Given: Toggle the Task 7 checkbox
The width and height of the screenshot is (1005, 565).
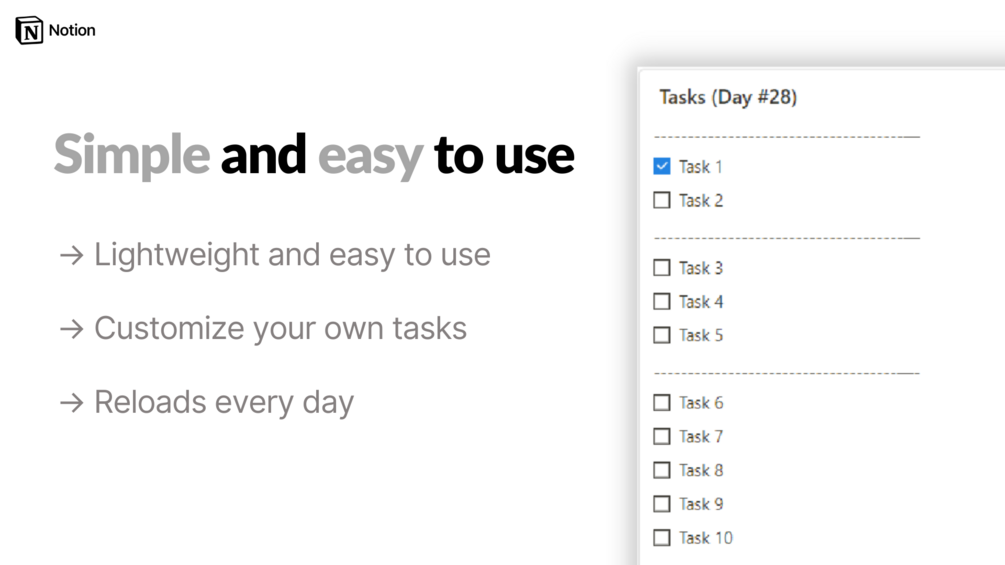Looking at the screenshot, I should (662, 436).
